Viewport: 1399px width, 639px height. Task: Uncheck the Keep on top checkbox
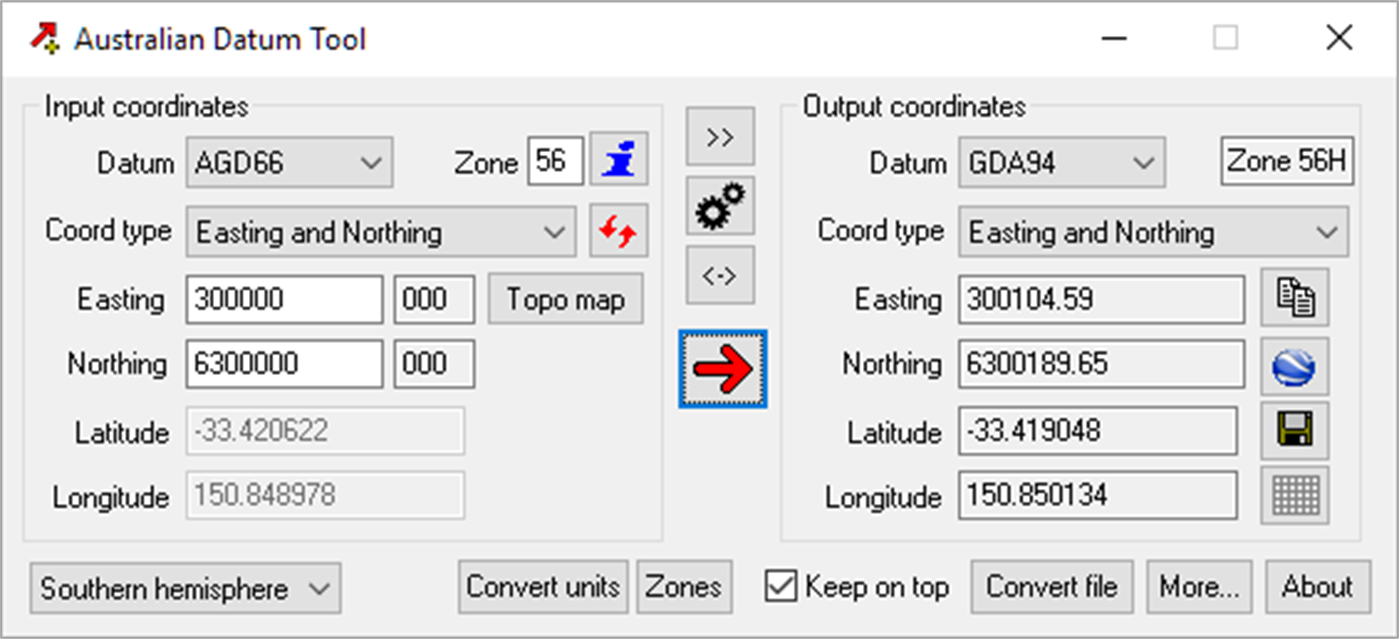click(x=779, y=587)
